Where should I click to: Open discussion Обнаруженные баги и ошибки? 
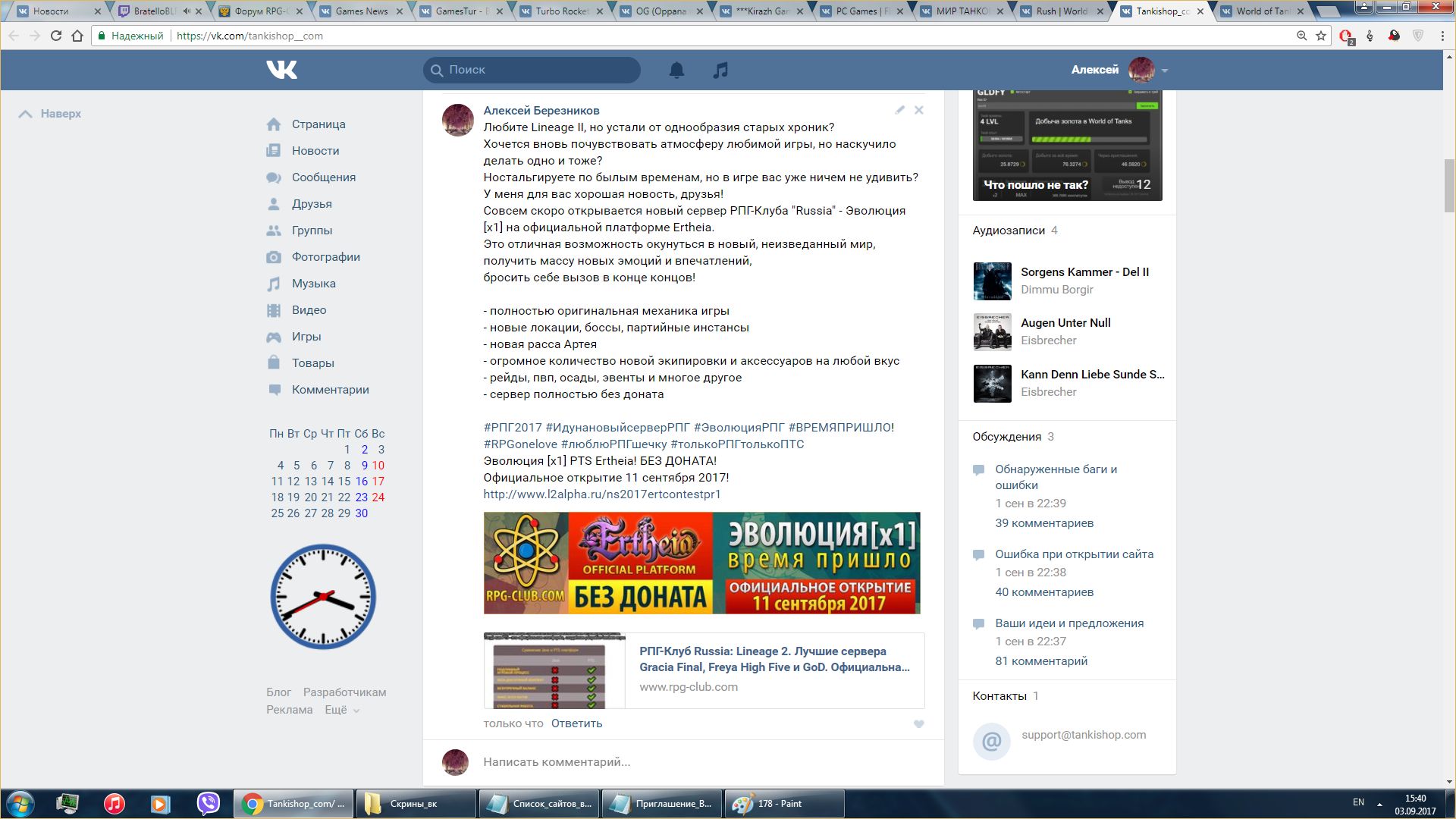coord(1056,477)
